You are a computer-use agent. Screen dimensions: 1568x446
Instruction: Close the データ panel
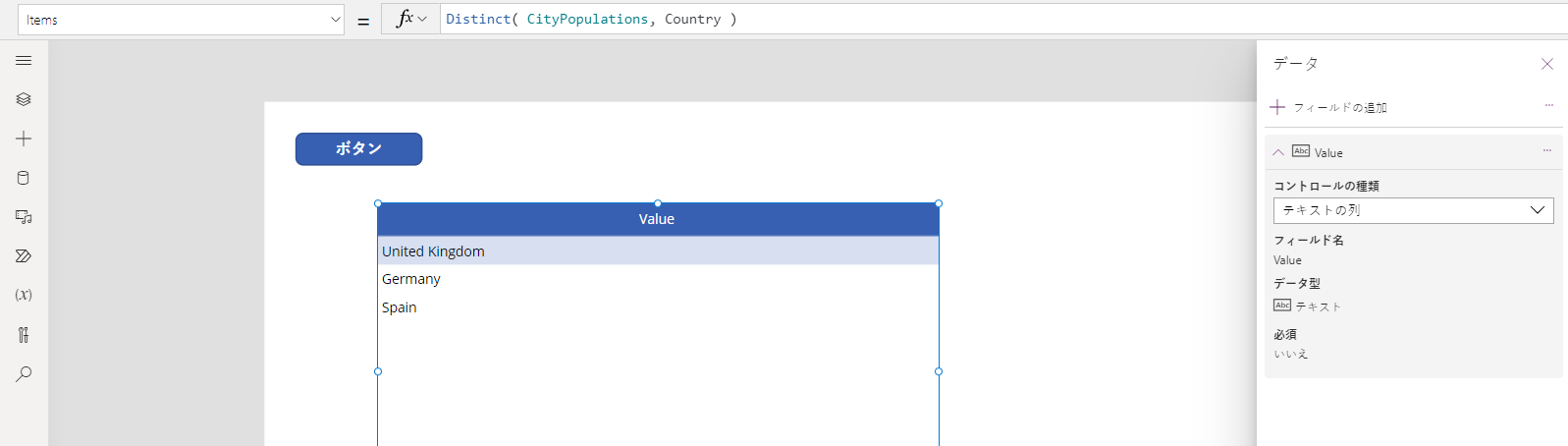[1547, 64]
